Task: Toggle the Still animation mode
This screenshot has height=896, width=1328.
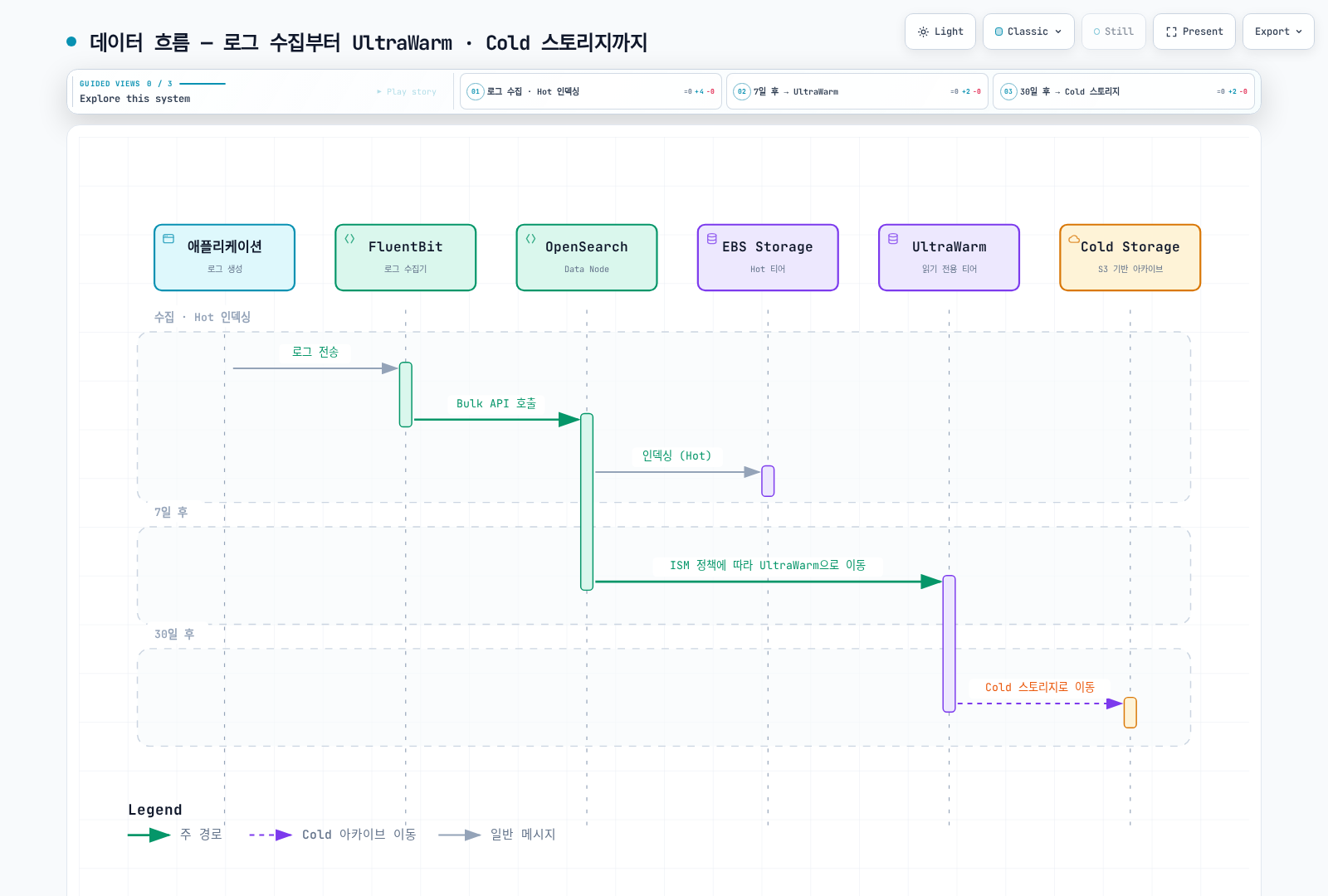Action: click(1113, 32)
